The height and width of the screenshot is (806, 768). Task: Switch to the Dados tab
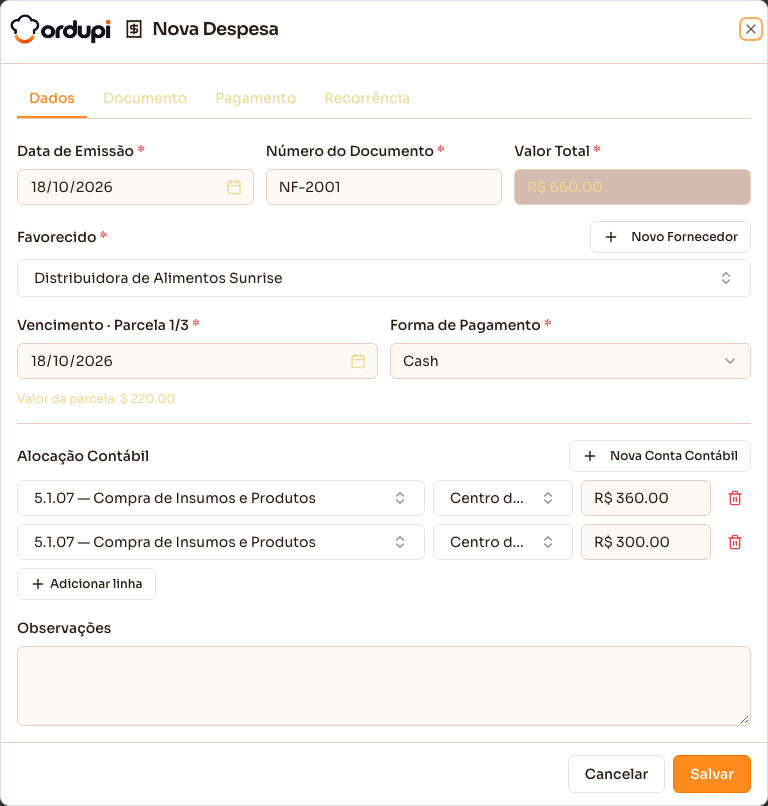(52, 98)
